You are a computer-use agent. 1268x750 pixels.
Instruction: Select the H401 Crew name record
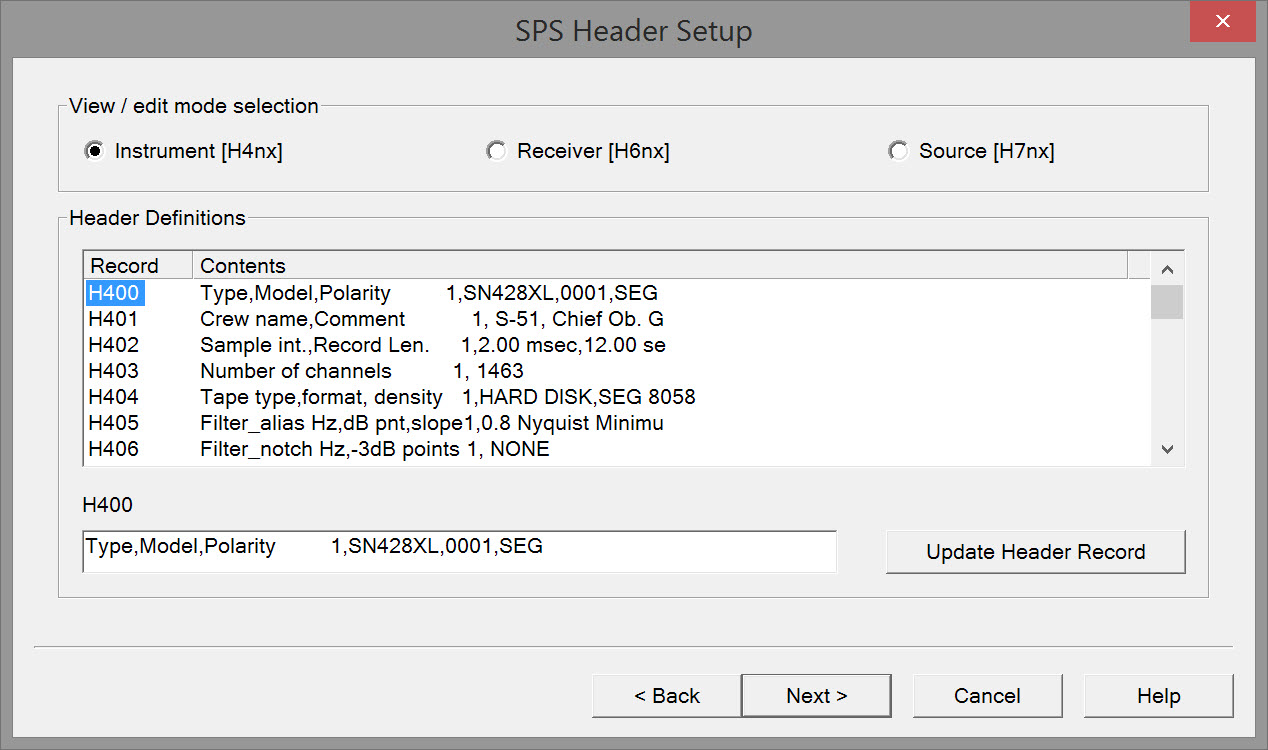tap(114, 319)
